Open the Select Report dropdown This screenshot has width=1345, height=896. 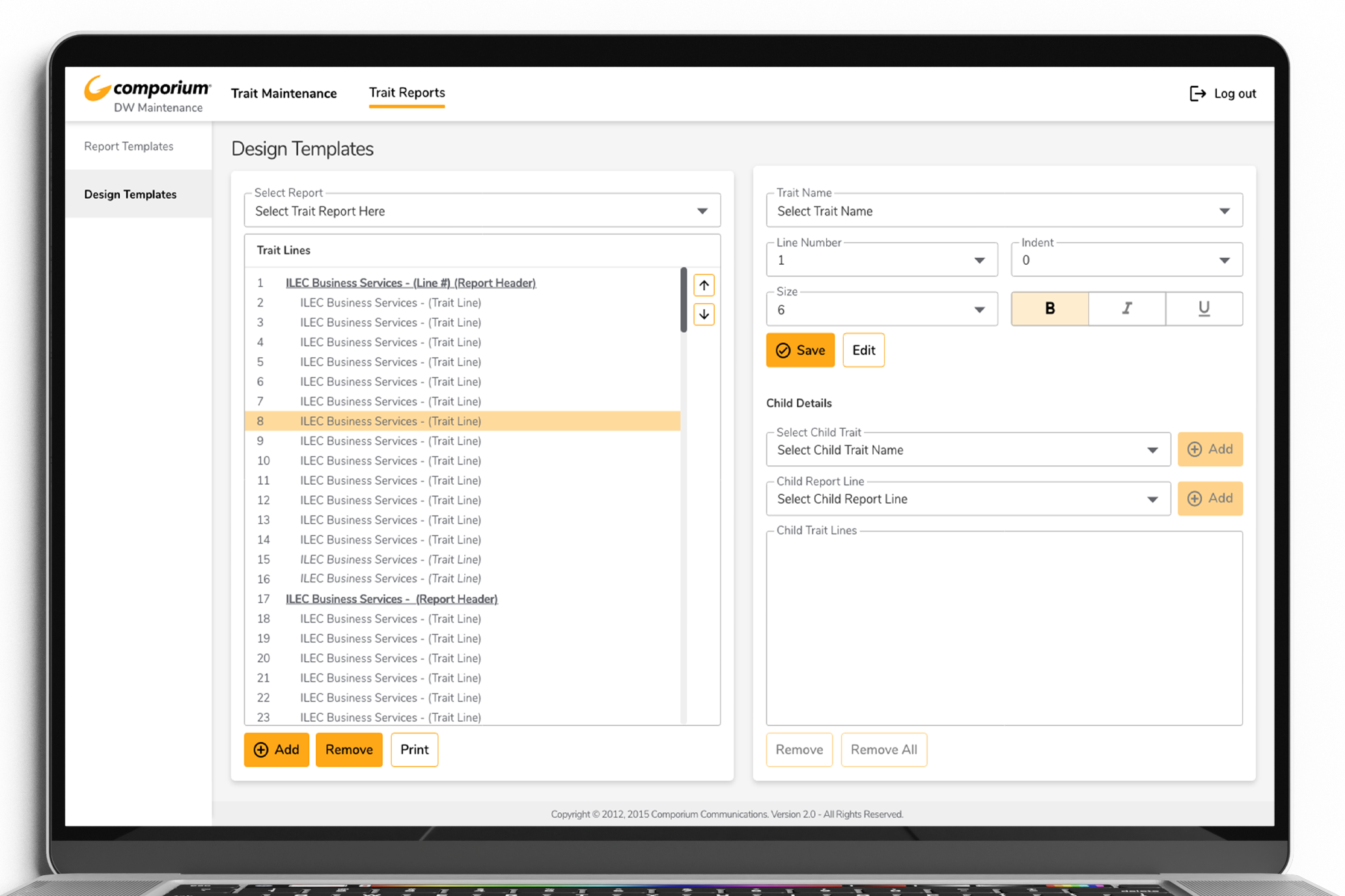[x=482, y=211]
